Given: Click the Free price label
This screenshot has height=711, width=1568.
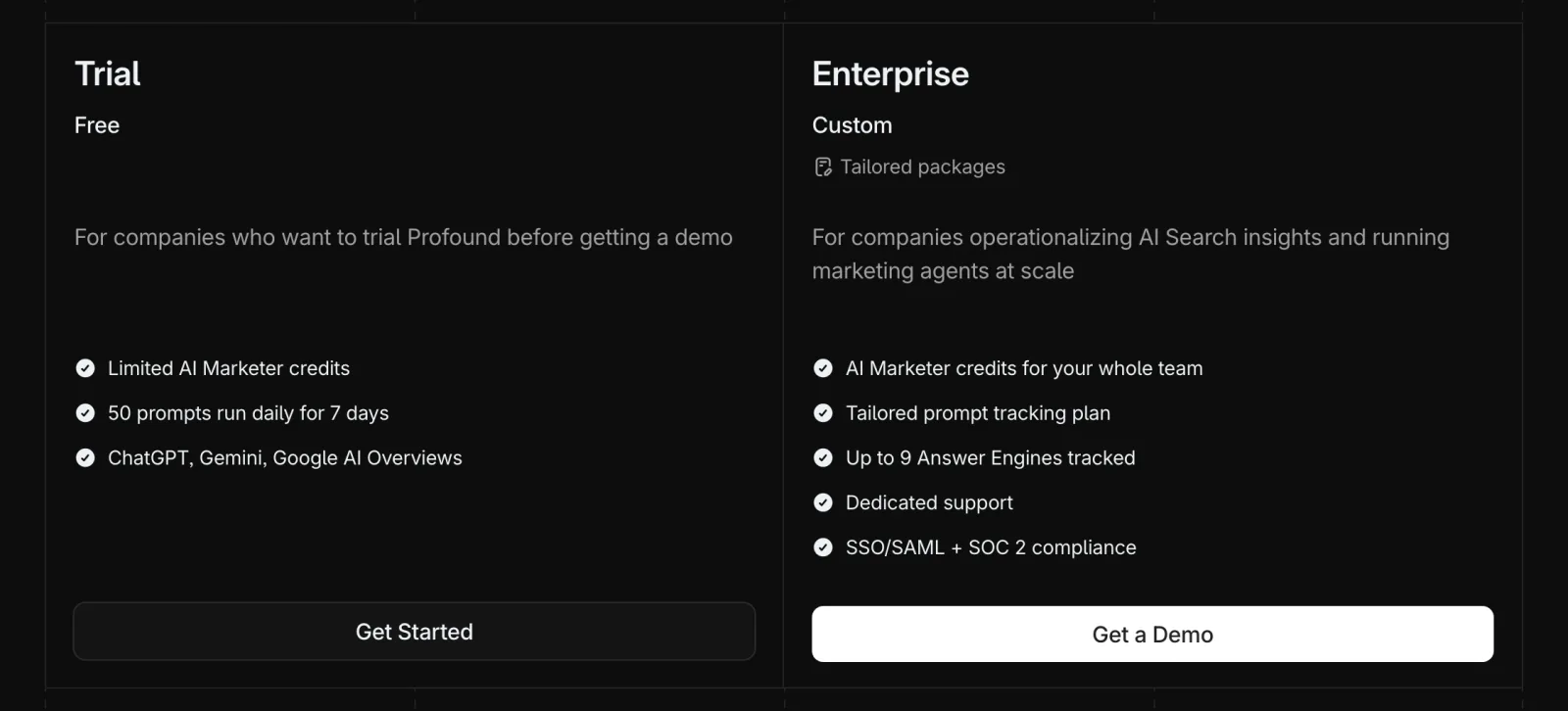Looking at the screenshot, I should point(97,125).
